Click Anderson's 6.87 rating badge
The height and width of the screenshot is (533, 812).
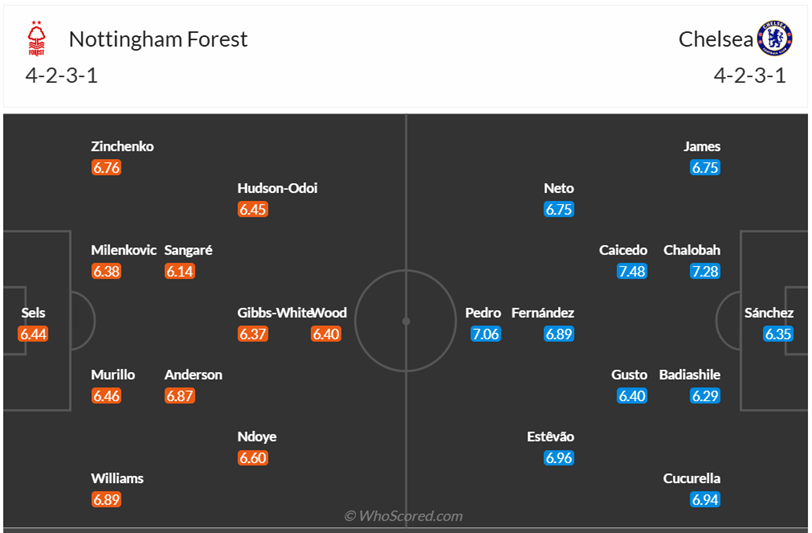(180, 396)
